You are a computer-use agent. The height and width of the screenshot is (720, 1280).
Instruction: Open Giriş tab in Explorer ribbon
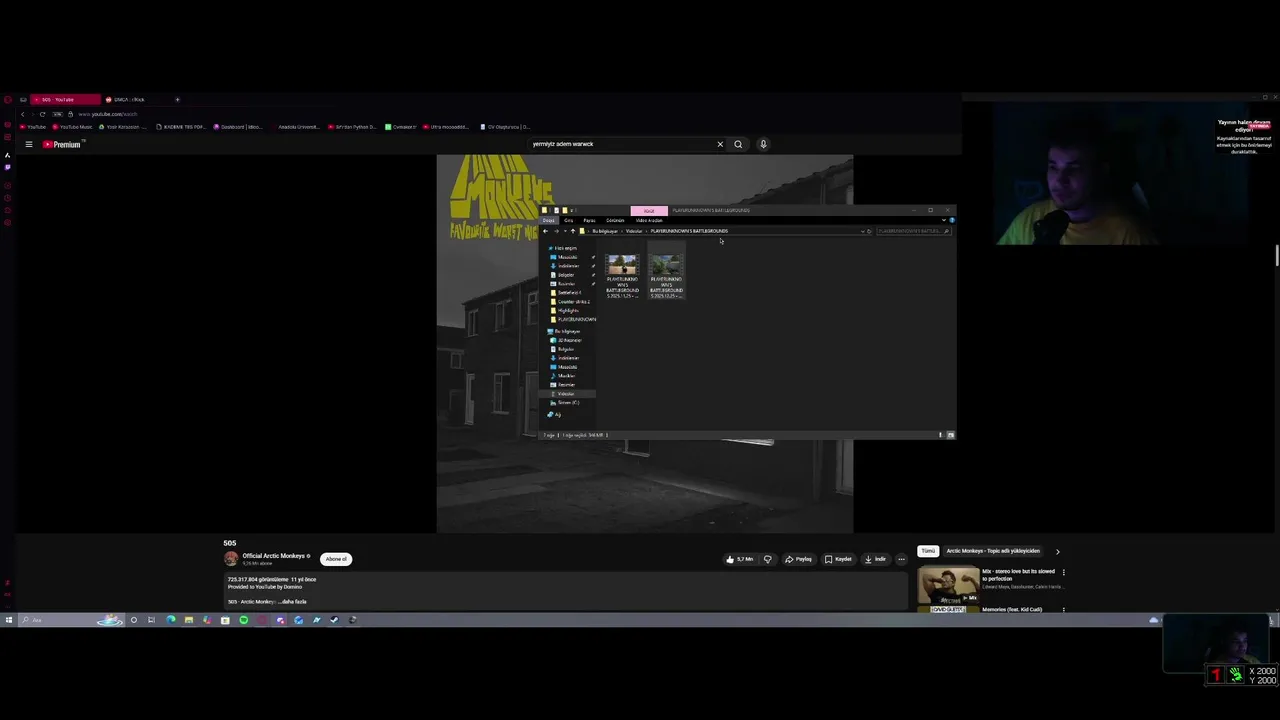(x=568, y=220)
